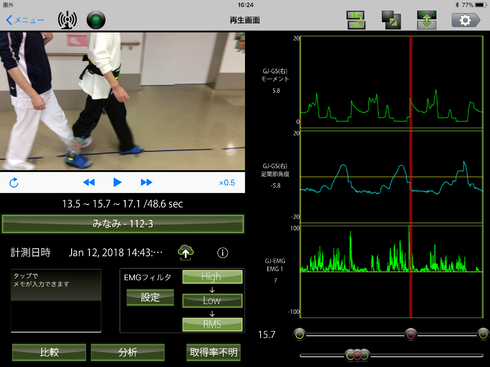Toggle the High EMG filter

pos(212,277)
